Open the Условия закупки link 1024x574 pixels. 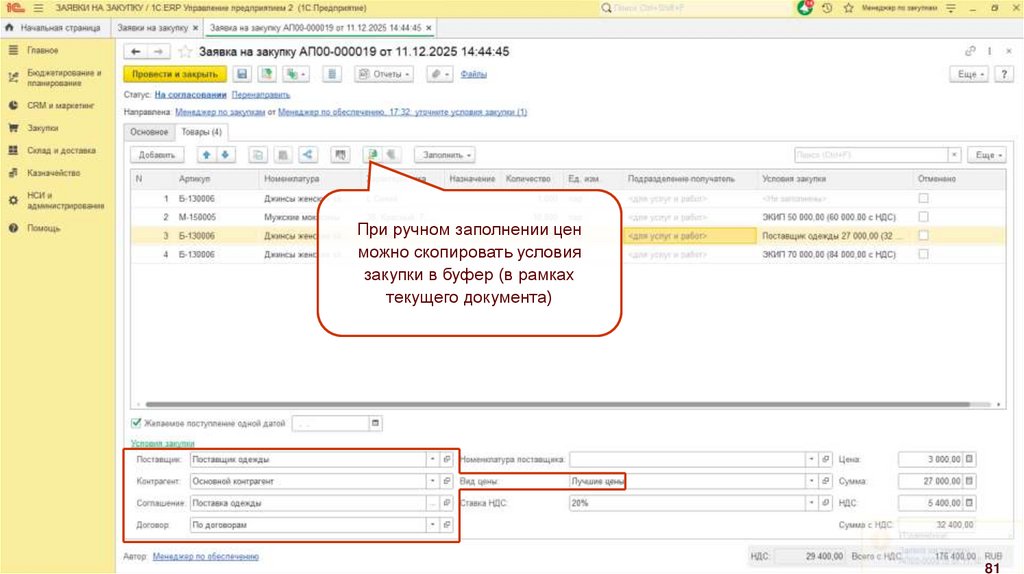163,443
